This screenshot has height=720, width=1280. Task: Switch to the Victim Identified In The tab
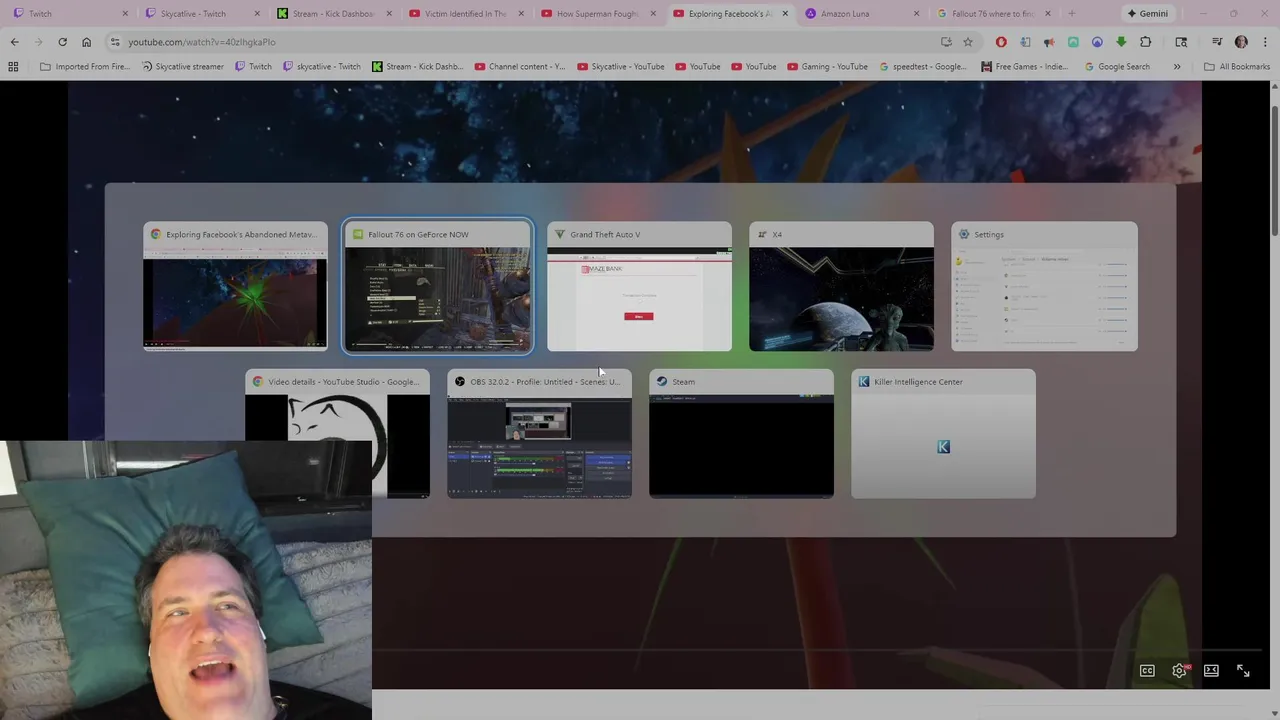pos(467,14)
